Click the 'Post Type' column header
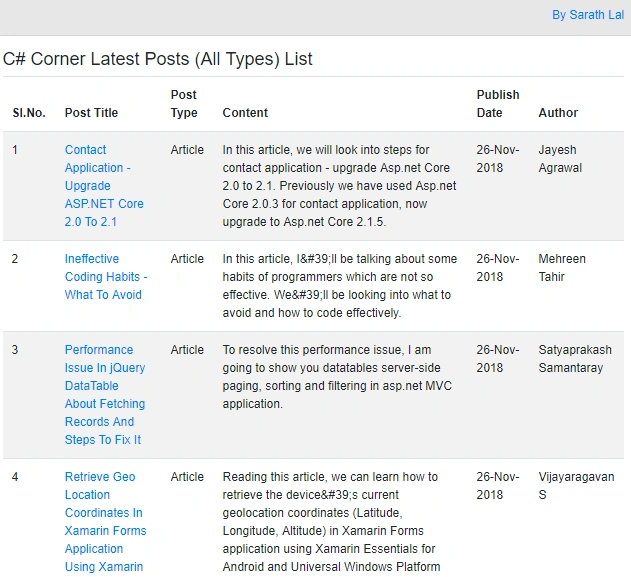 click(x=184, y=104)
